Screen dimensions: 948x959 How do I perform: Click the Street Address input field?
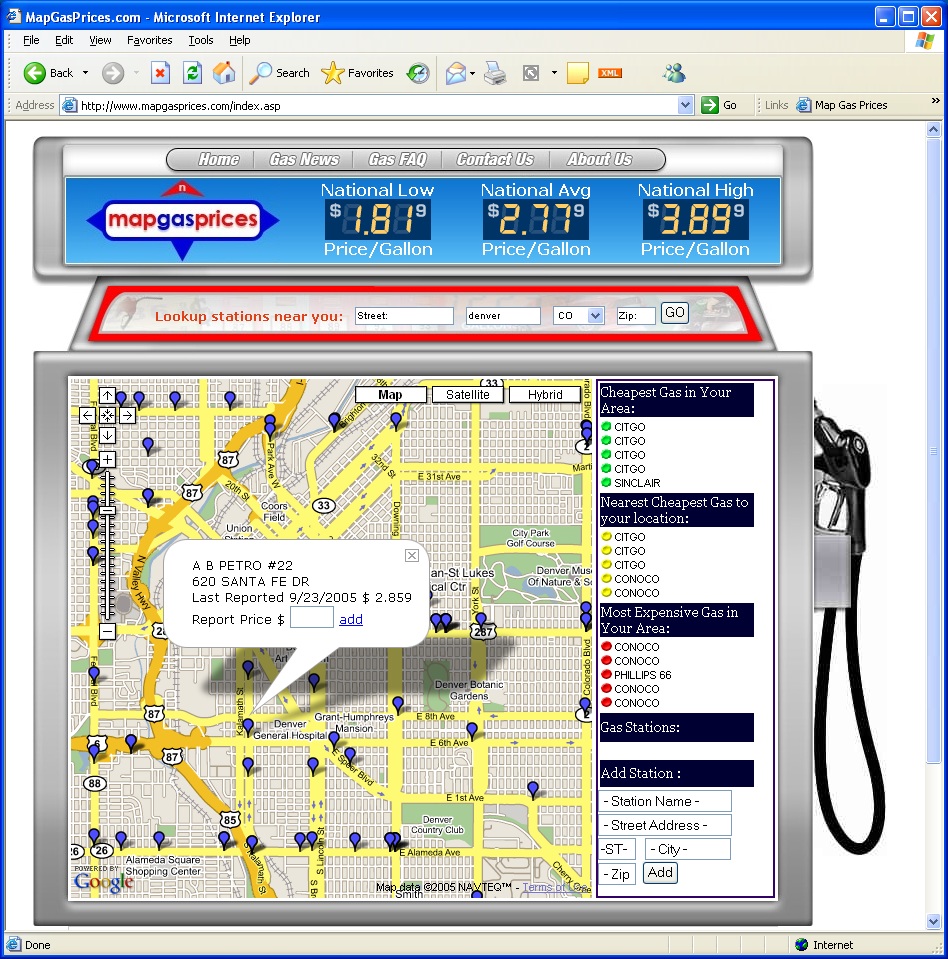coord(665,825)
